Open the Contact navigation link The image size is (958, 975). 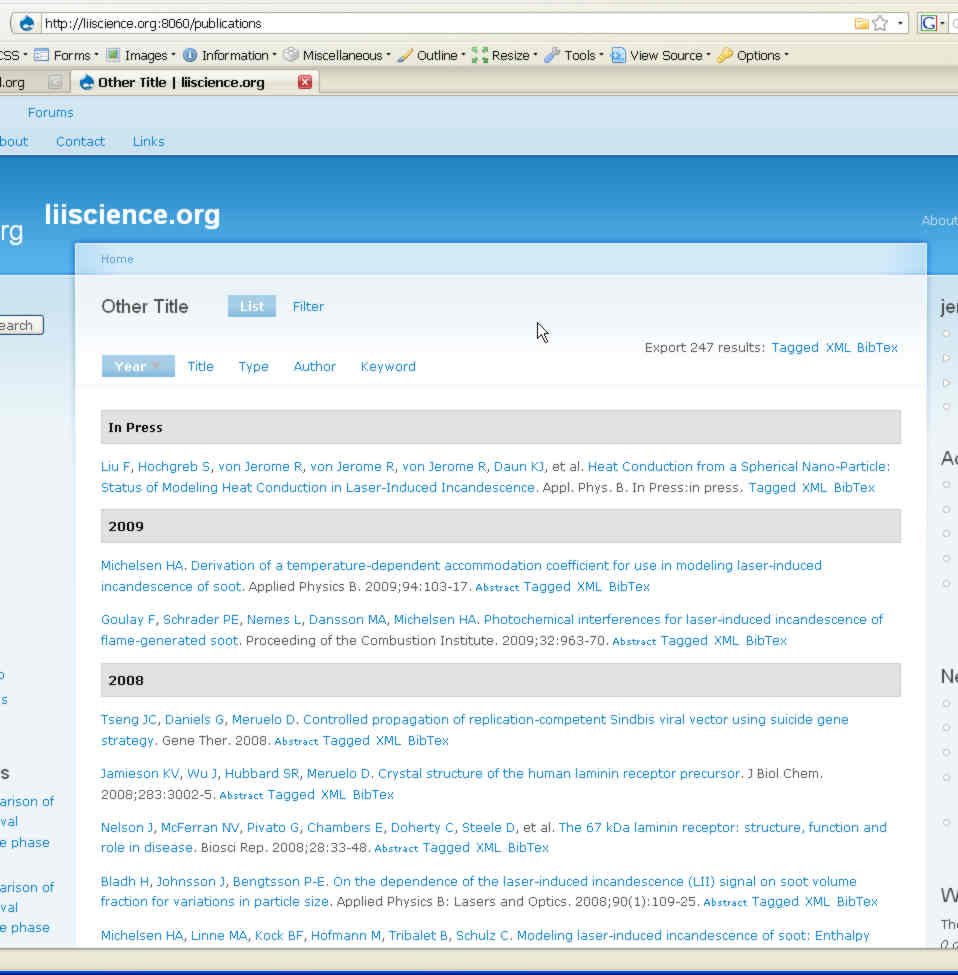[x=80, y=142]
